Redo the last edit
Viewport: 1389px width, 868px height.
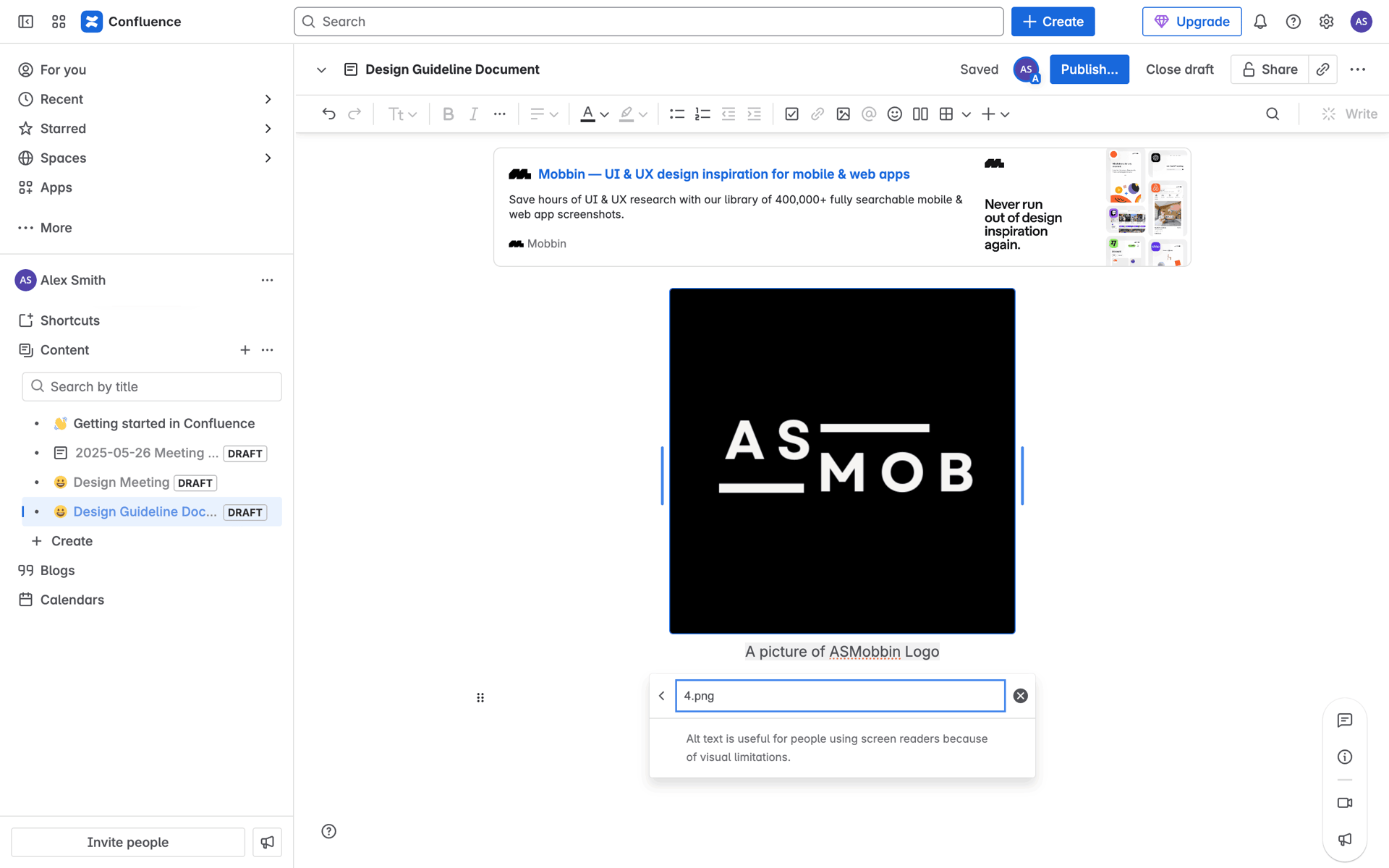coord(354,114)
